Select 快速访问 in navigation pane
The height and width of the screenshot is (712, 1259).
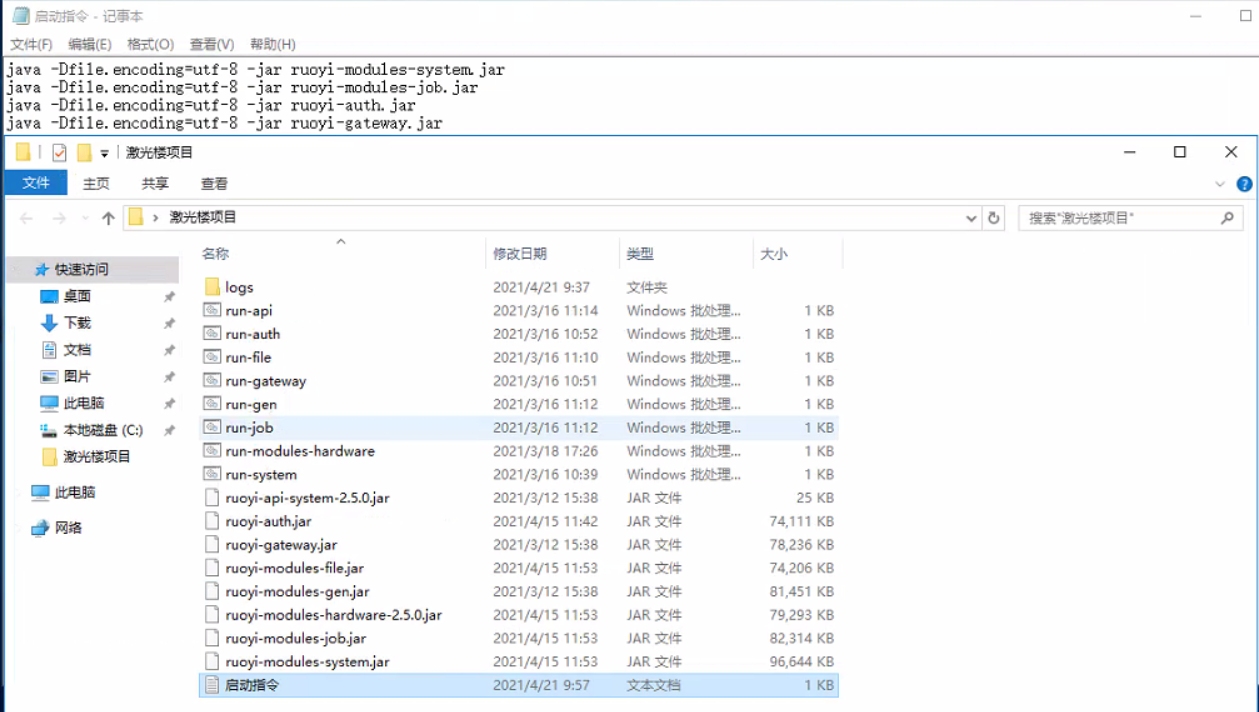(x=82, y=270)
